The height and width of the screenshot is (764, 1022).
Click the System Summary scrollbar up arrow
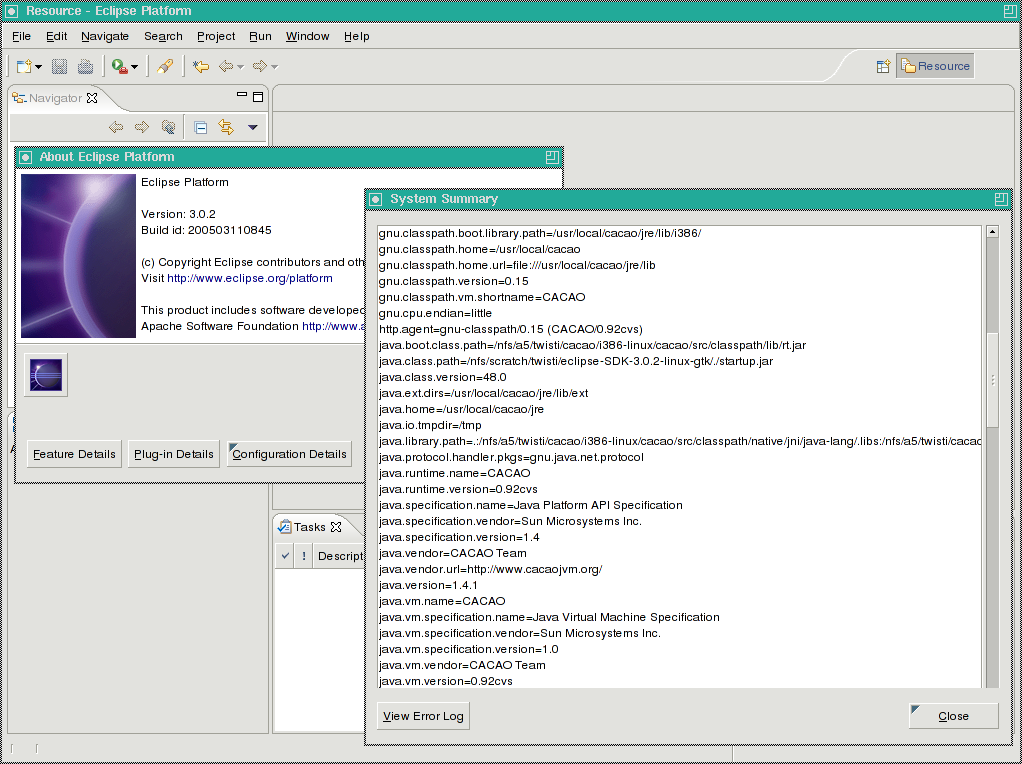(993, 231)
